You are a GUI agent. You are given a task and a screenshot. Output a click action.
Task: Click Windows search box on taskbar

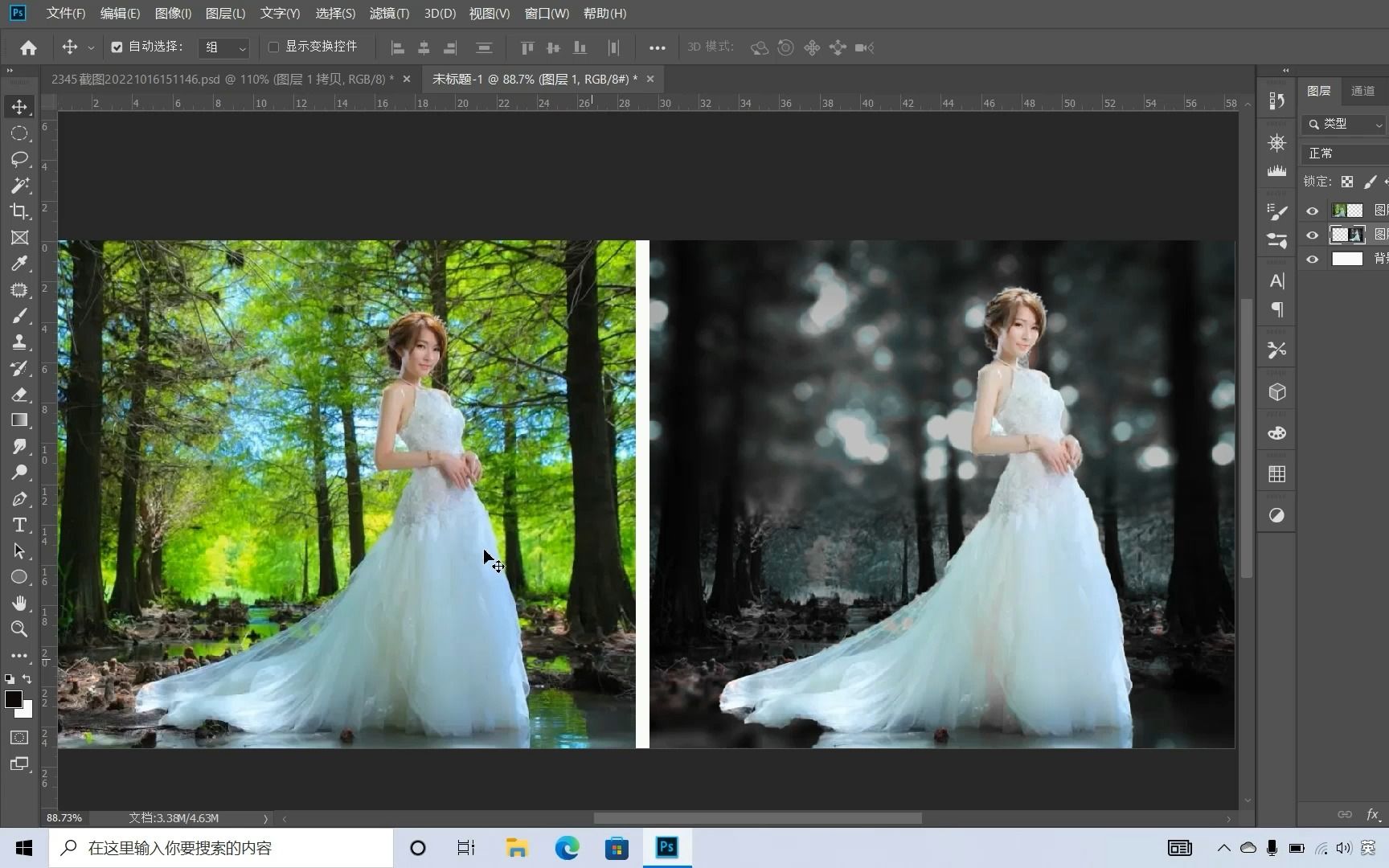coord(221,848)
